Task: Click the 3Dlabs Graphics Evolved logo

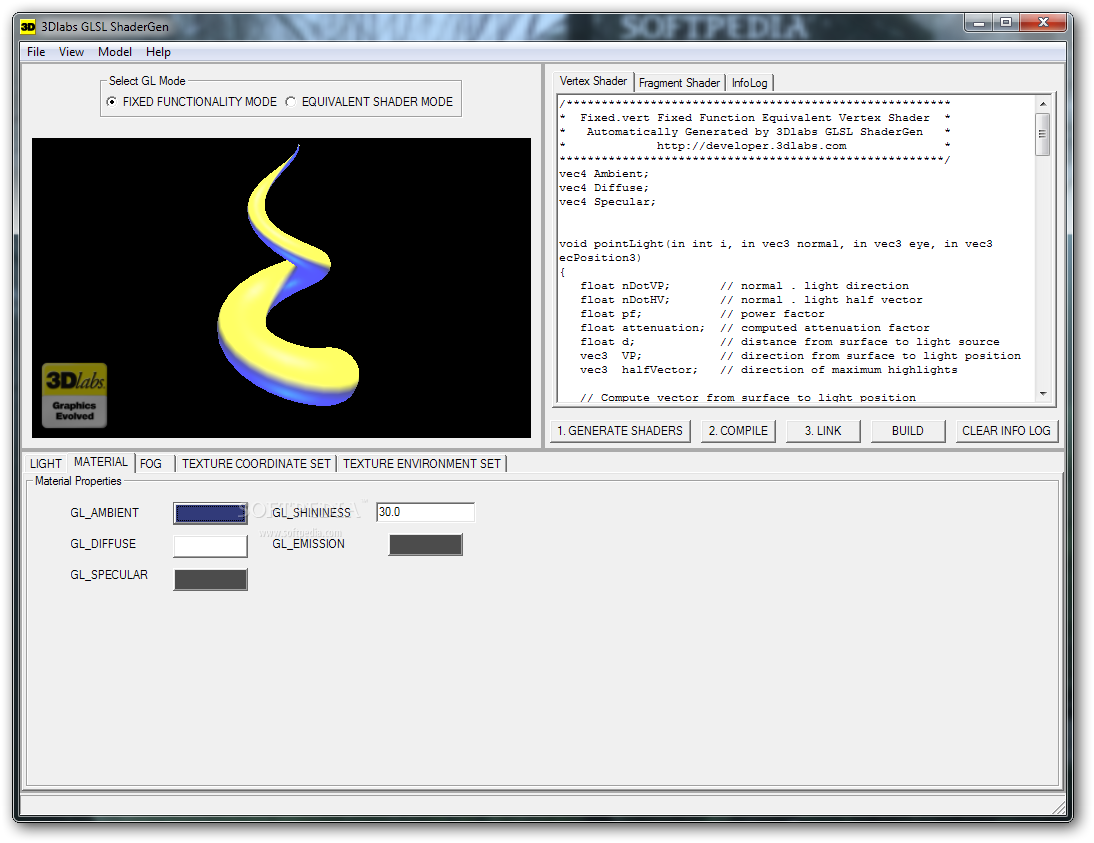Action: pos(75,395)
